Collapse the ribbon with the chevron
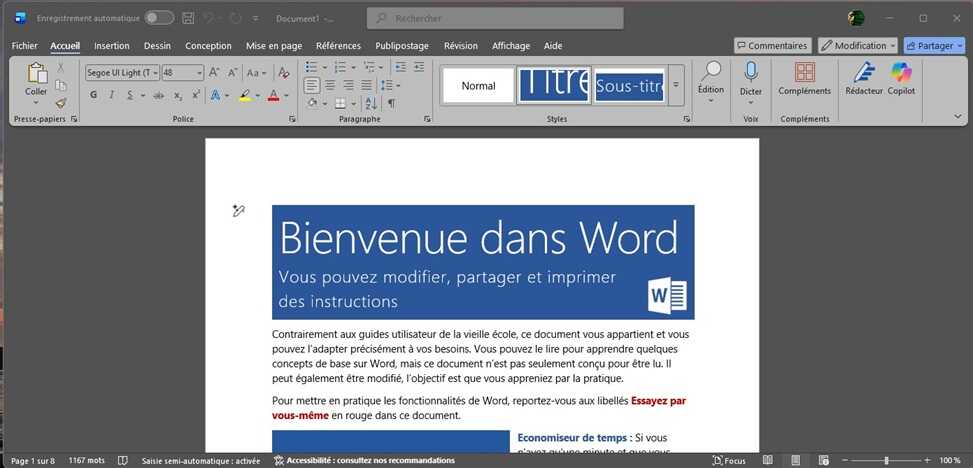Screen dimensions: 973x468 (x=957, y=116)
